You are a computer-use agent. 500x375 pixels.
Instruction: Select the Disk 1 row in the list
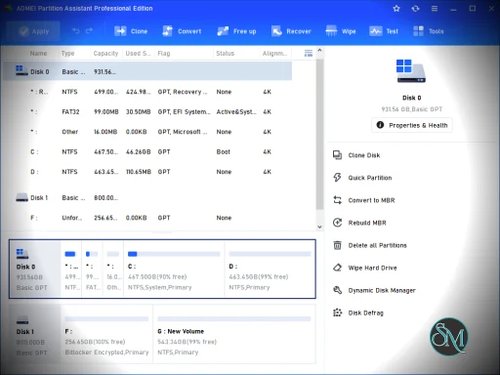(148, 198)
